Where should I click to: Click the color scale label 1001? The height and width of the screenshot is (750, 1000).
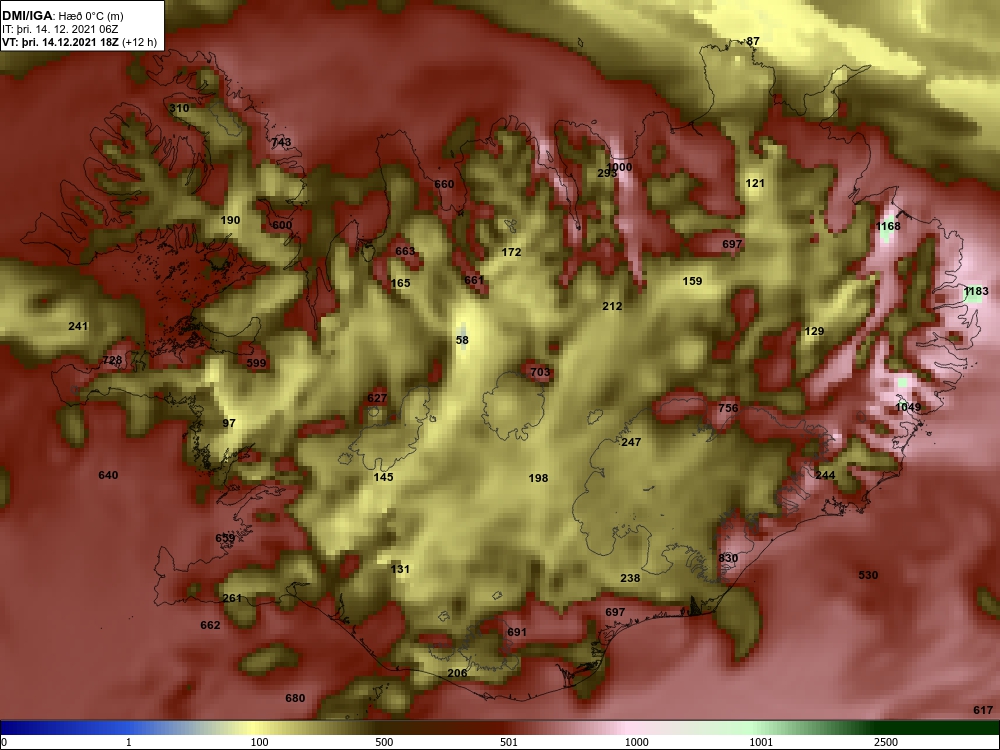[x=761, y=742]
